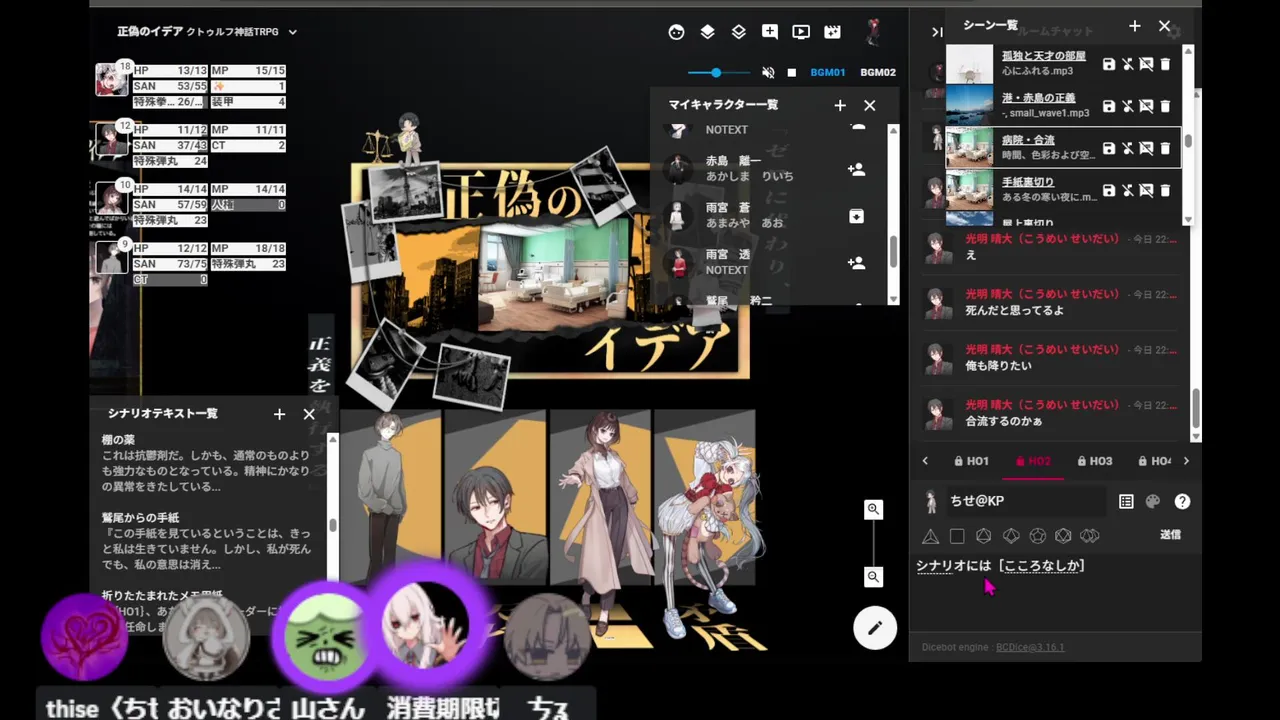This screenshot has height=720, width=1280.
Task: Add a new entry in シナリオテキスト一覧
Action: pyautogui.click(x=279, y=414)
